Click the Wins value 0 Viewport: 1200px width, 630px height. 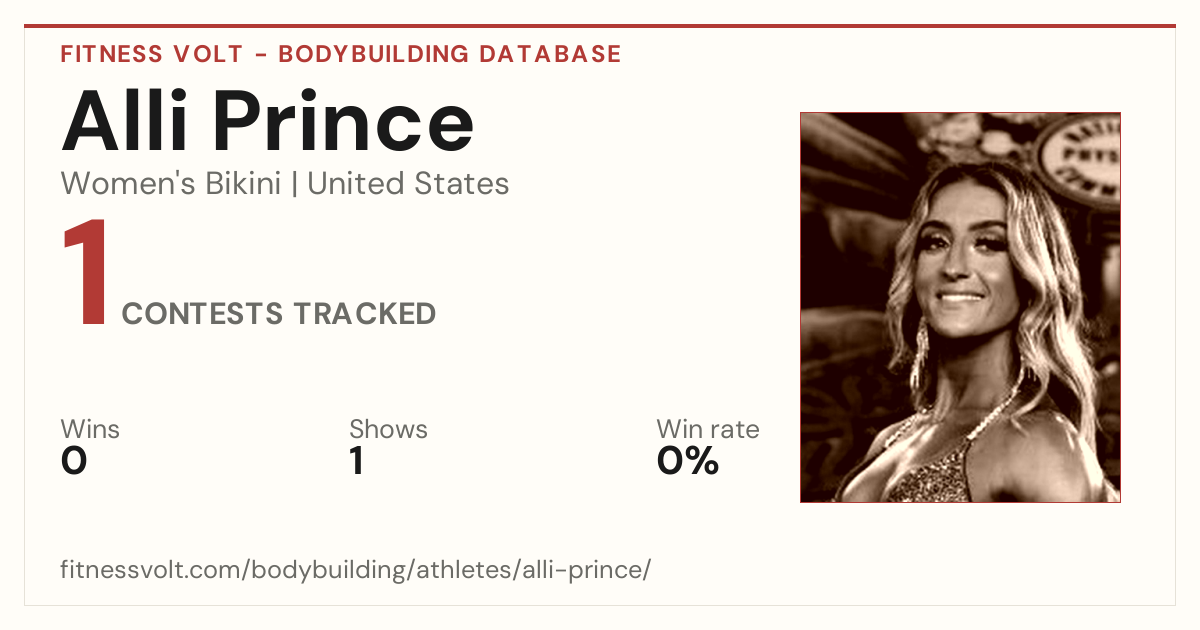74,462
